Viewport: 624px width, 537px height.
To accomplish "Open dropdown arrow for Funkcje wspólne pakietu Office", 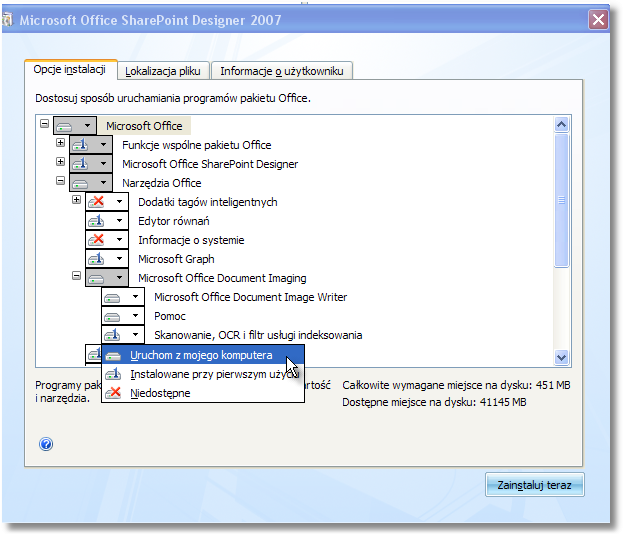I will (103, 145).
